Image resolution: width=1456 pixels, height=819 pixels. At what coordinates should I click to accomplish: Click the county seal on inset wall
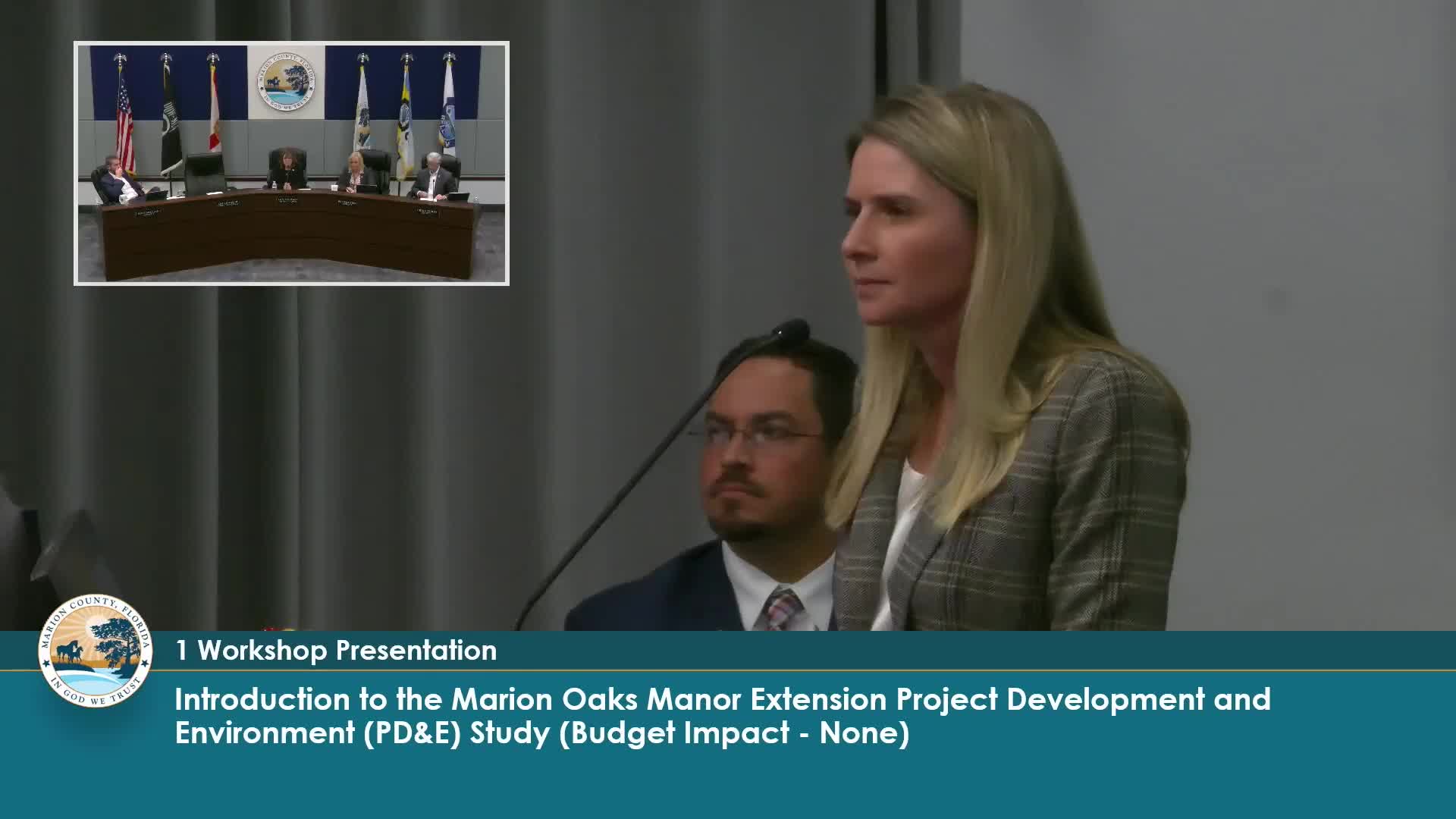286,83
